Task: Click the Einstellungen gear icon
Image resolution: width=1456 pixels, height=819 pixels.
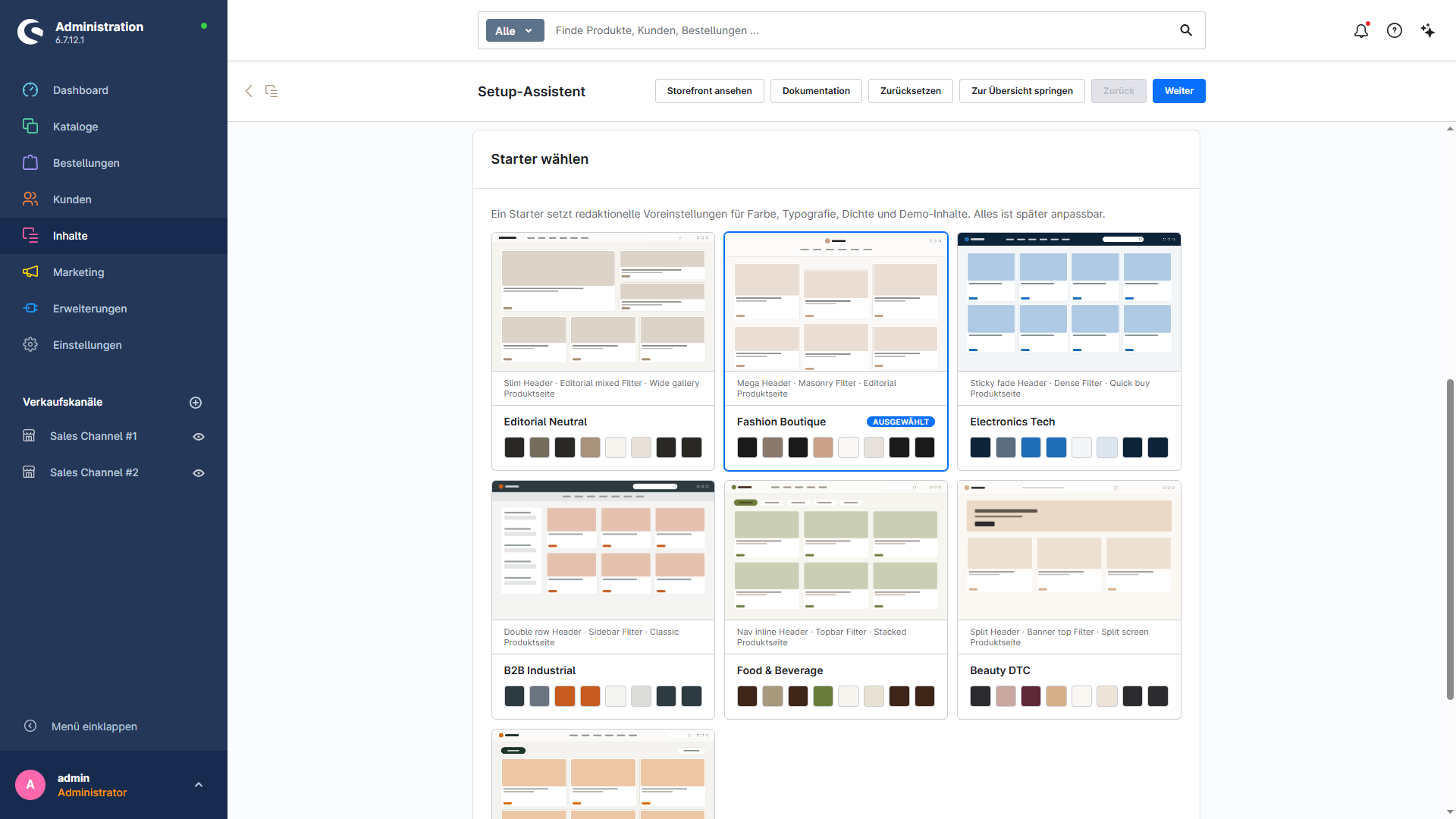Action: point(30,345)
